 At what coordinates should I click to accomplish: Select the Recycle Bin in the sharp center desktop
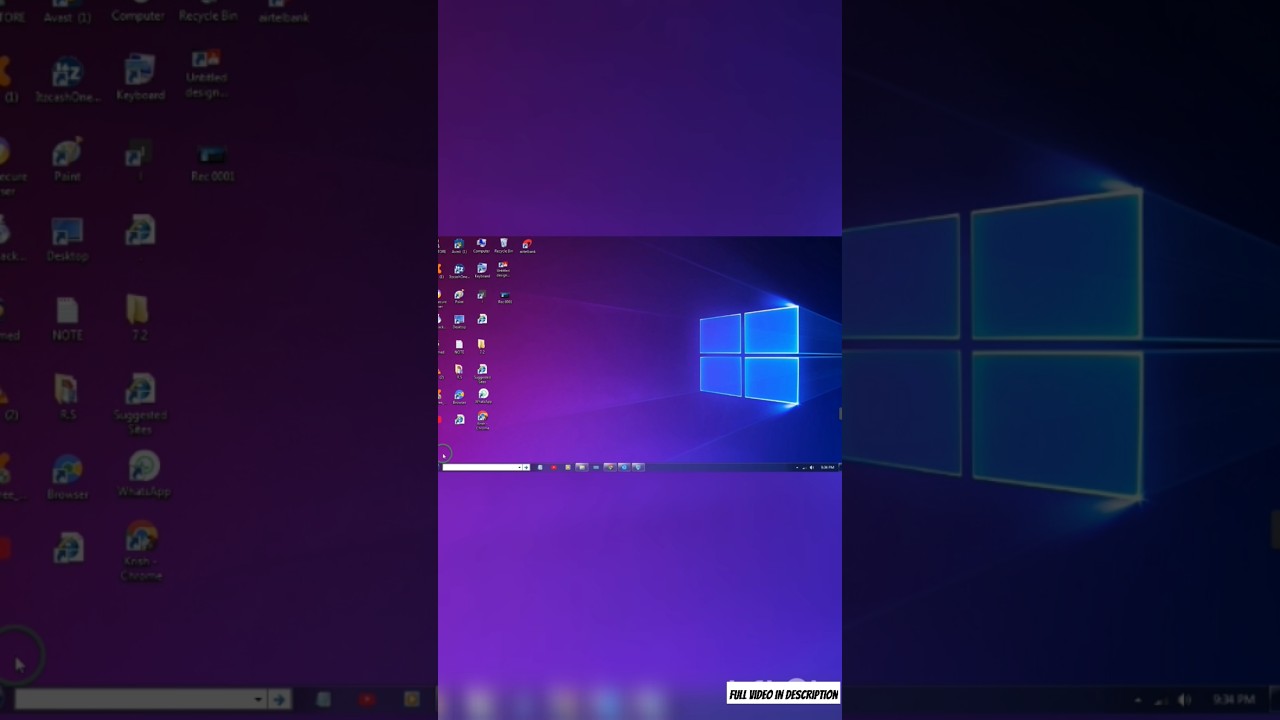click(504, 246)
